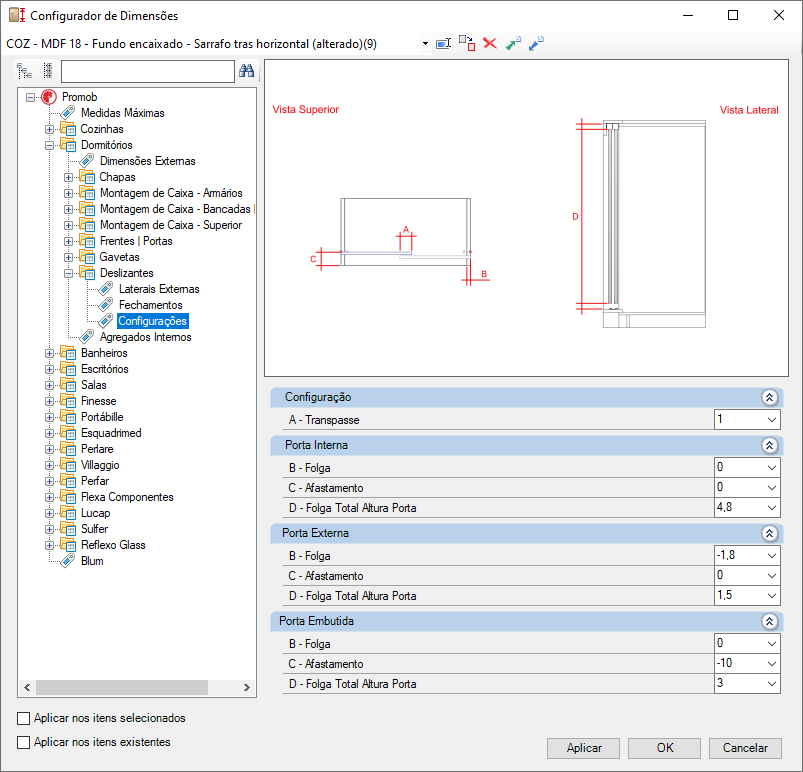Collapse the Dormitórios tree node

[49, 145]
